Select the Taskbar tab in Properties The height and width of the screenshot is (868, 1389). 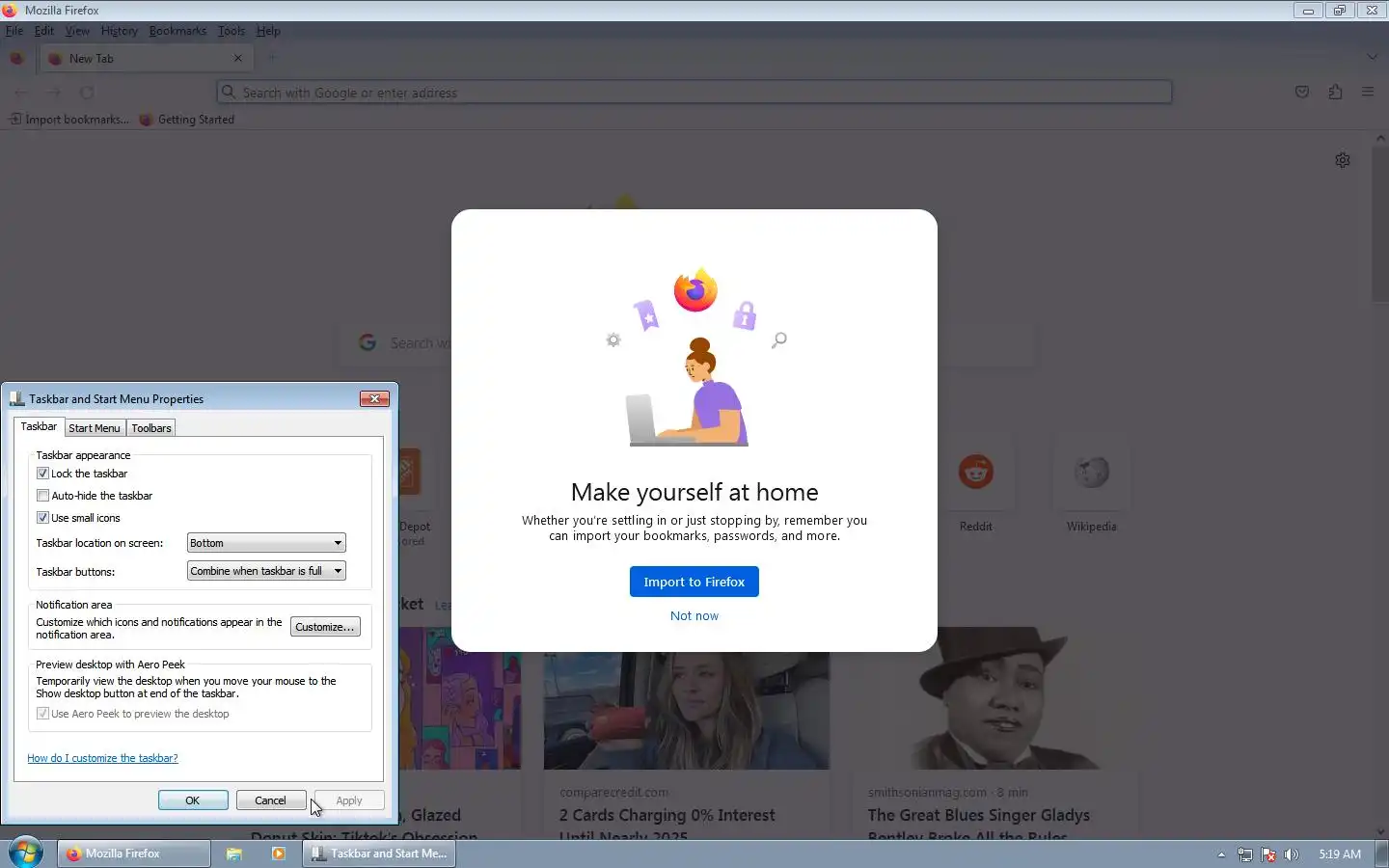pos(39,426)
